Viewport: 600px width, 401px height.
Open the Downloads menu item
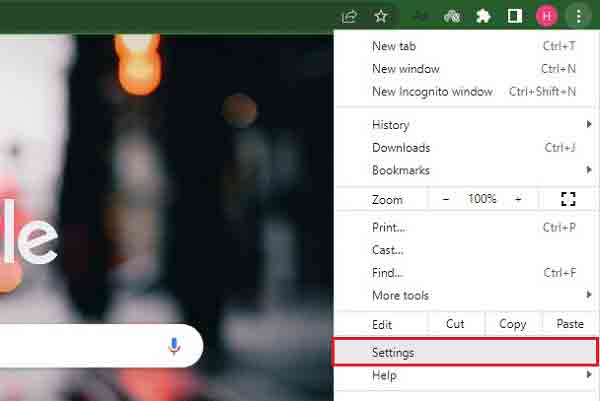(x=464, y=148)
